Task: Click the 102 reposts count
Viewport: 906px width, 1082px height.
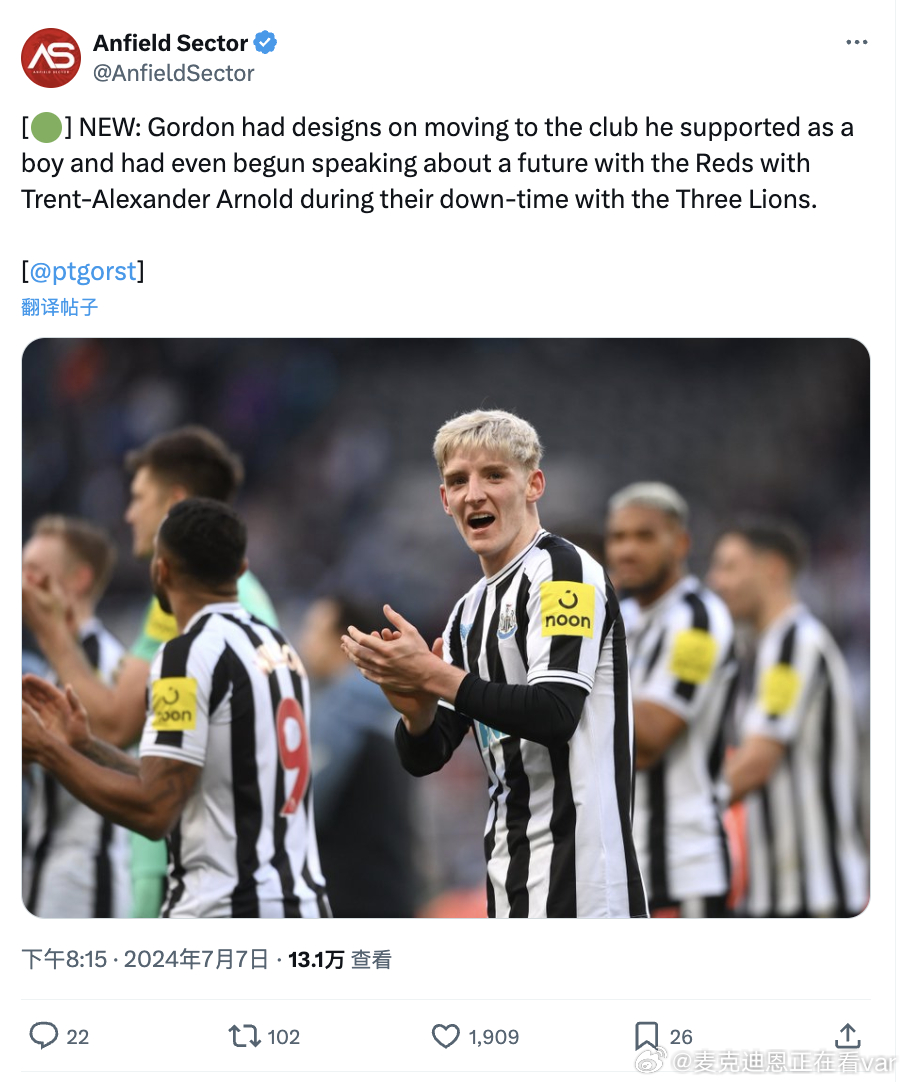Action: click(x=284, y=1036)
